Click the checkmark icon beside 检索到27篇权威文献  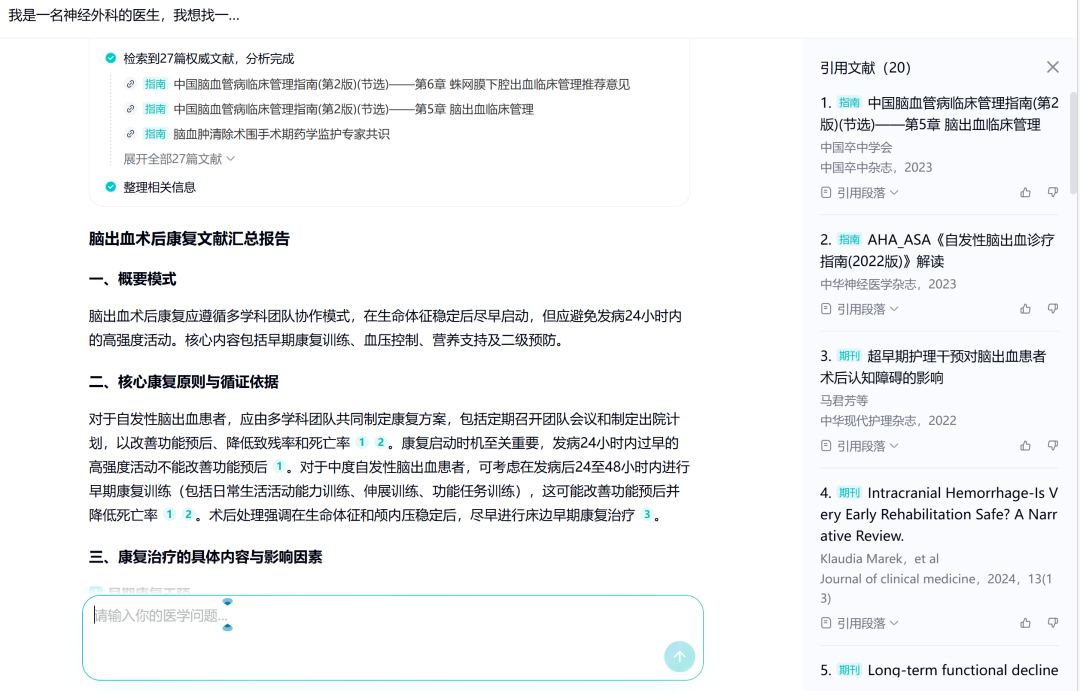pyautogui.click(x=110, y=58)
